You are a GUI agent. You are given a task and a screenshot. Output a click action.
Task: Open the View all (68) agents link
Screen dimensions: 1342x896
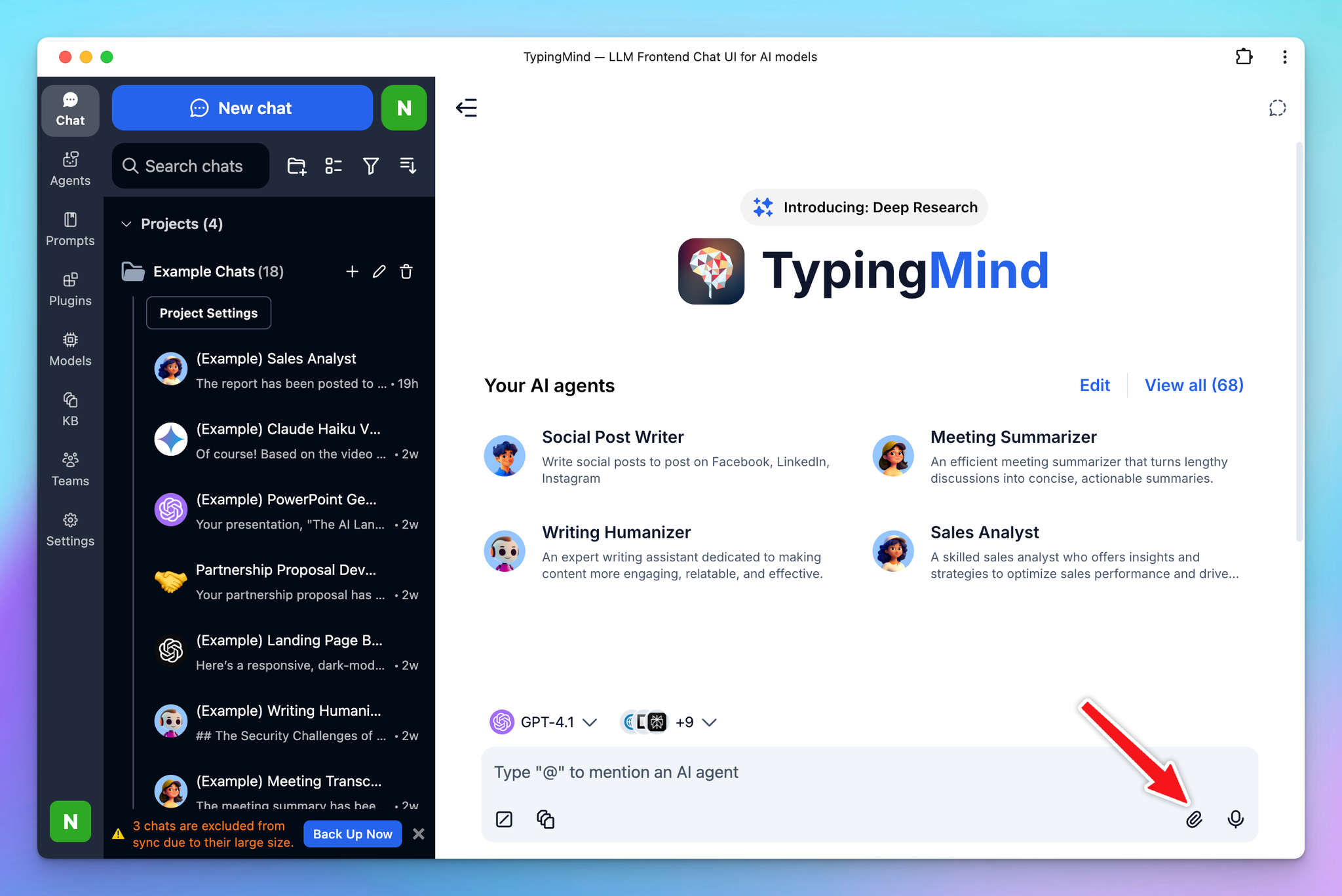point(1193,385)
